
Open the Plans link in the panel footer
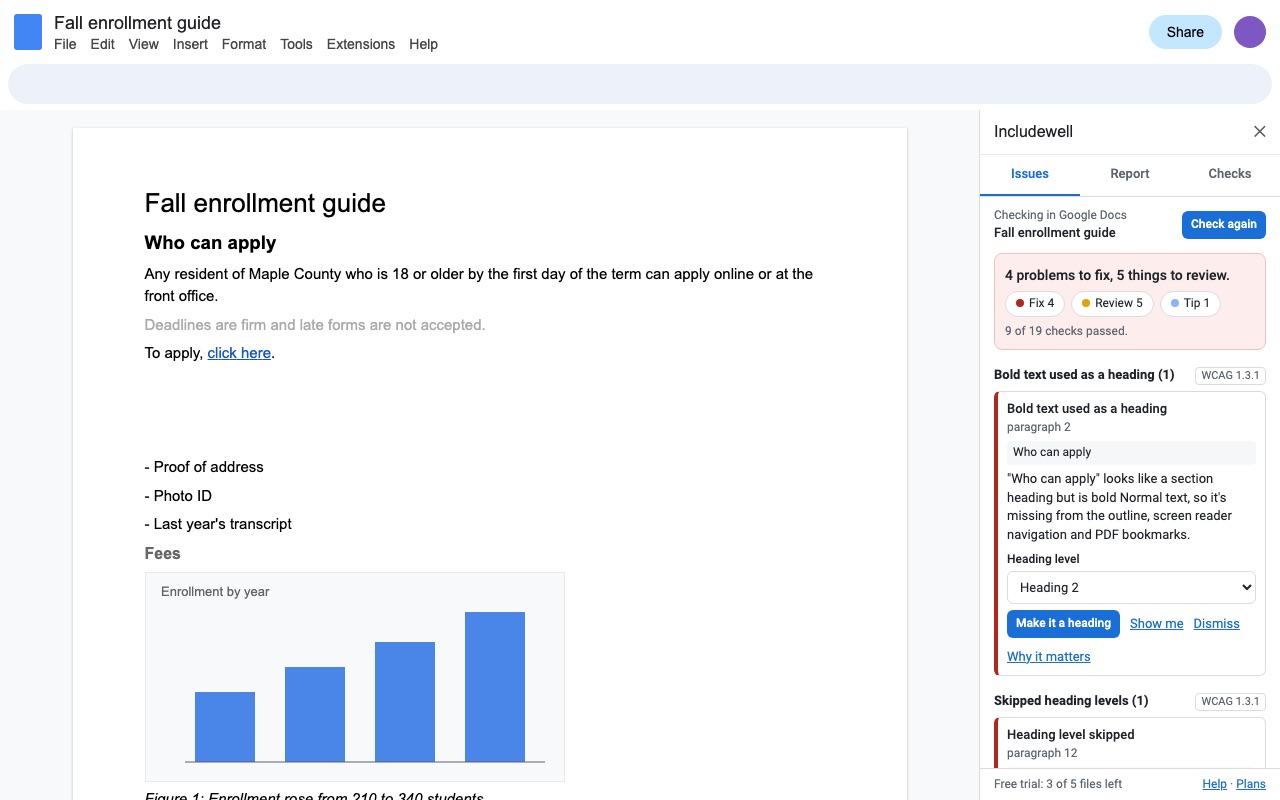tap(1251, 784)
